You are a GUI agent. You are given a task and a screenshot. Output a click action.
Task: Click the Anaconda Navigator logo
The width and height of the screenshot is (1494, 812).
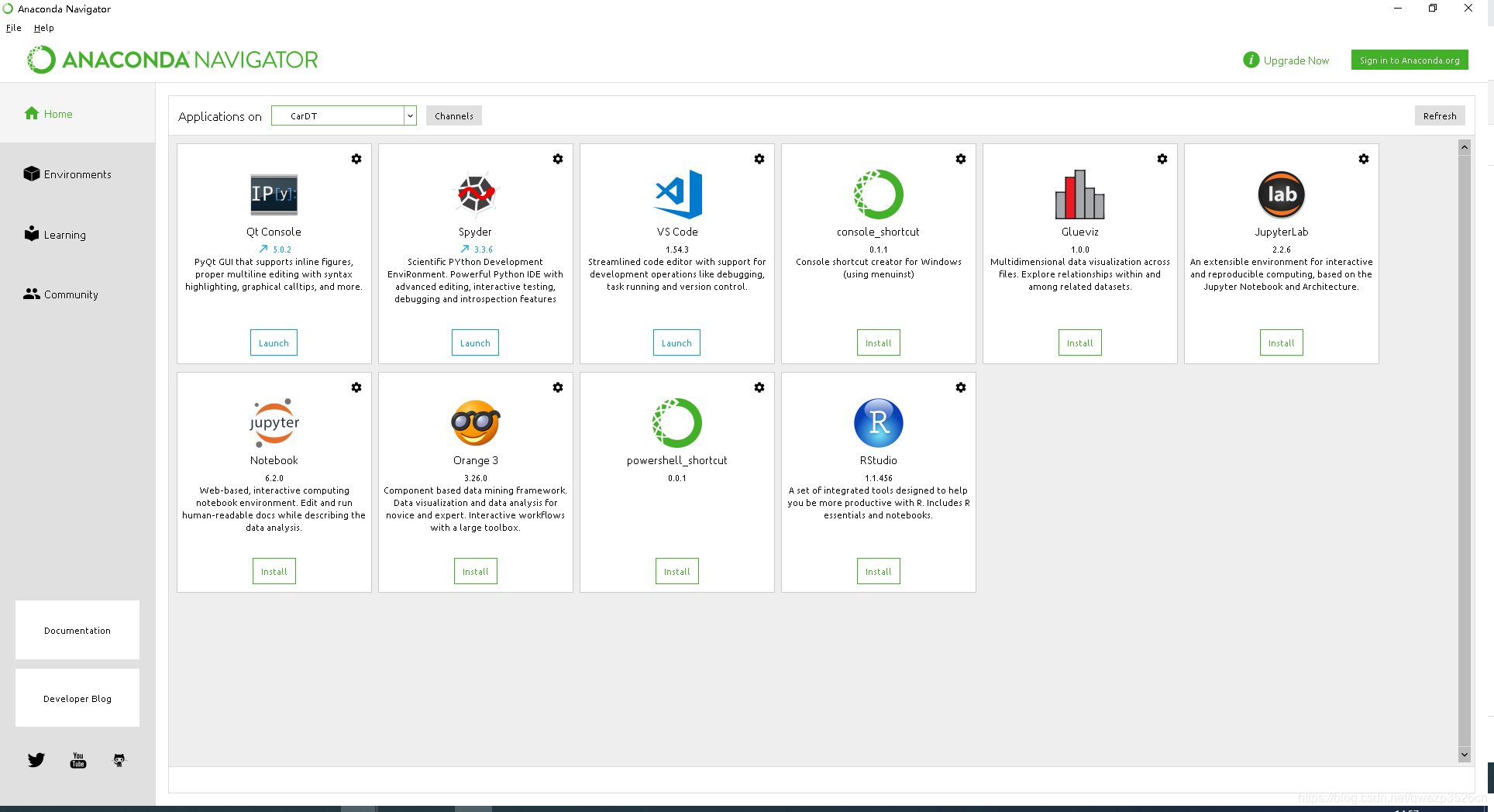[x=173, y=60]
